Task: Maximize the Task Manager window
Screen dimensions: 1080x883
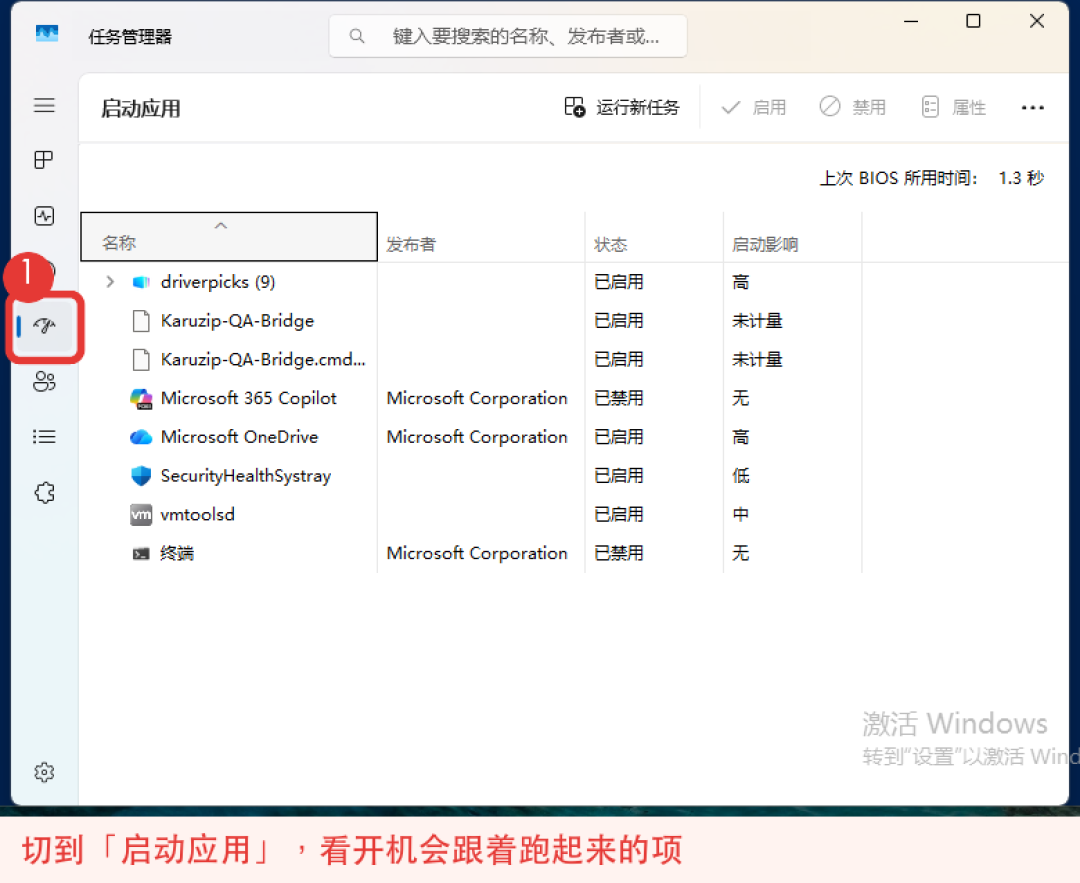Action: point(973,21)
